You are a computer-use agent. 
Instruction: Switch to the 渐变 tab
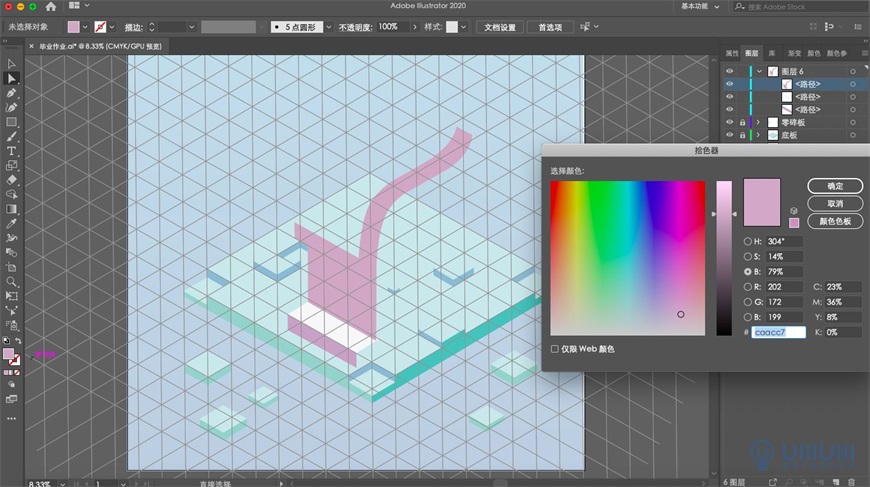pos(795,53)
